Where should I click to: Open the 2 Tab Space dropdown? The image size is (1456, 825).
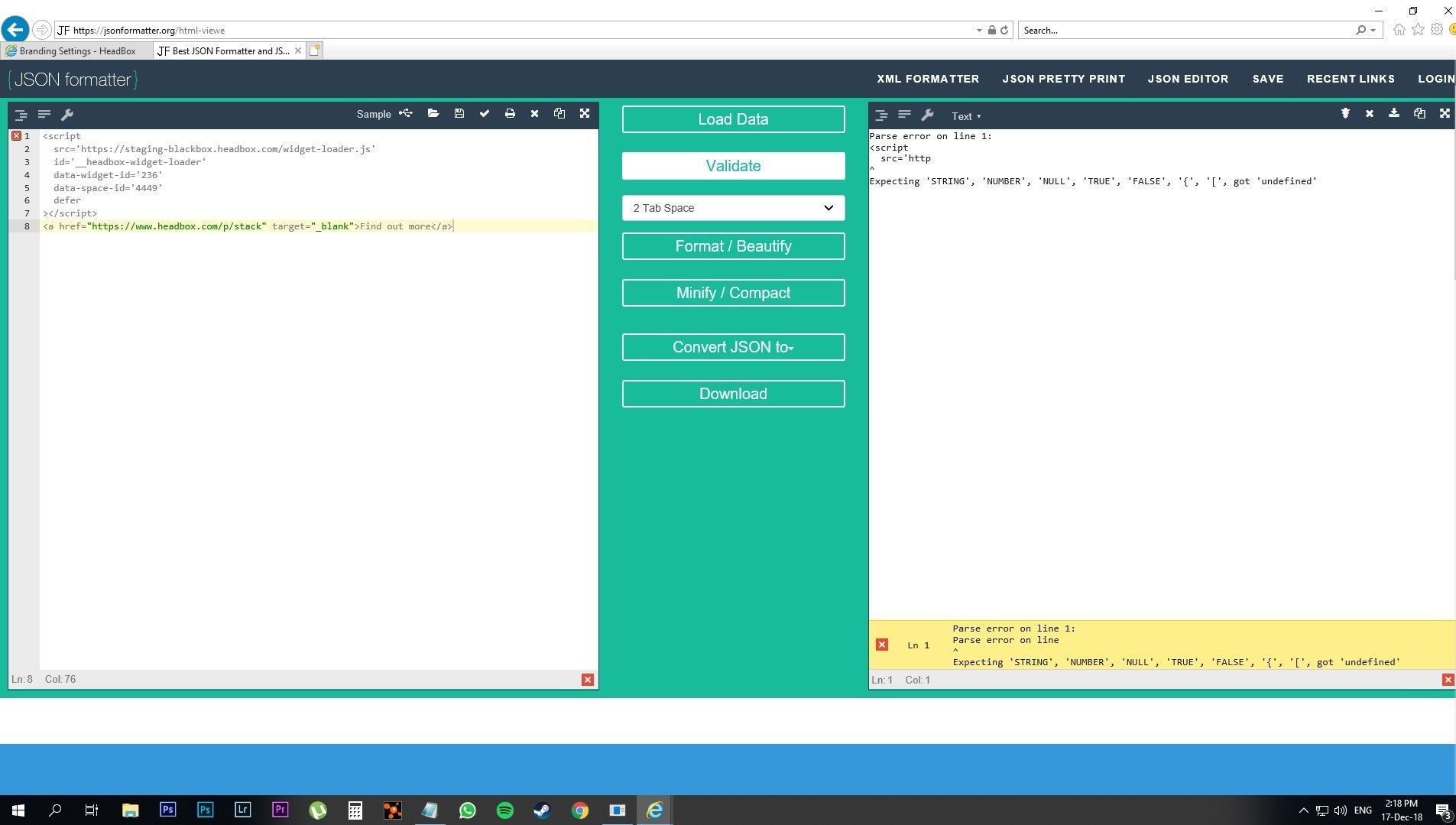pyautogui.click(x=733, y=208)
